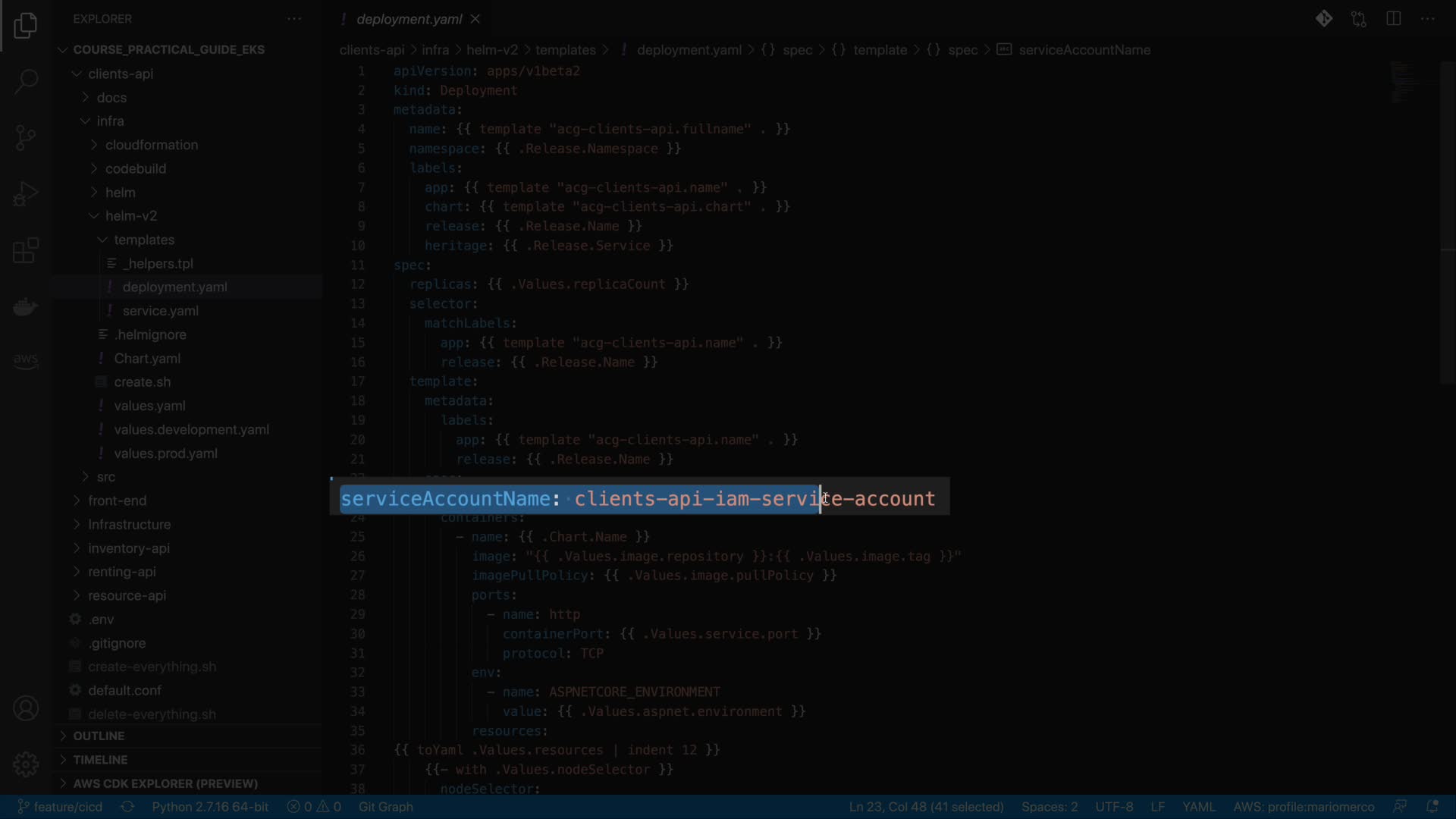The height and width of the screenshot is (819, 1456).
Task: Collapse the helm-v2 folder
Action: point(130,215)
